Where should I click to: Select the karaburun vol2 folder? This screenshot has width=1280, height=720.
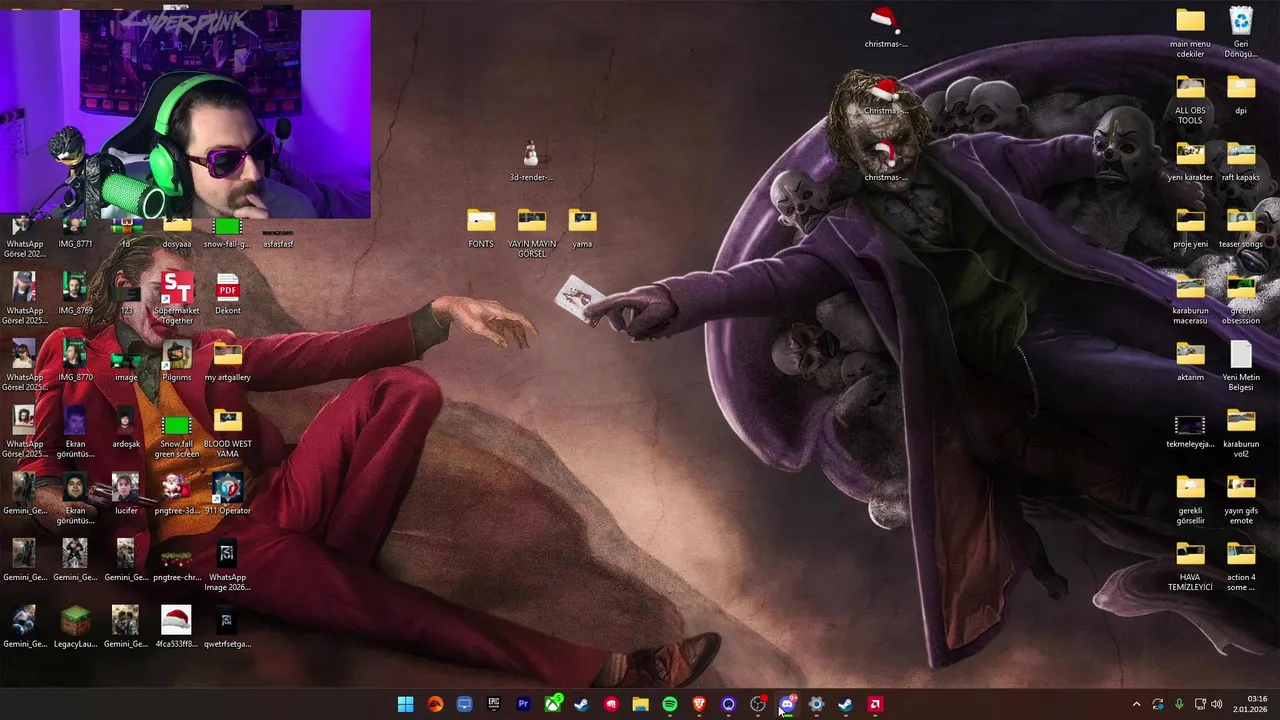click(1241, 433)
